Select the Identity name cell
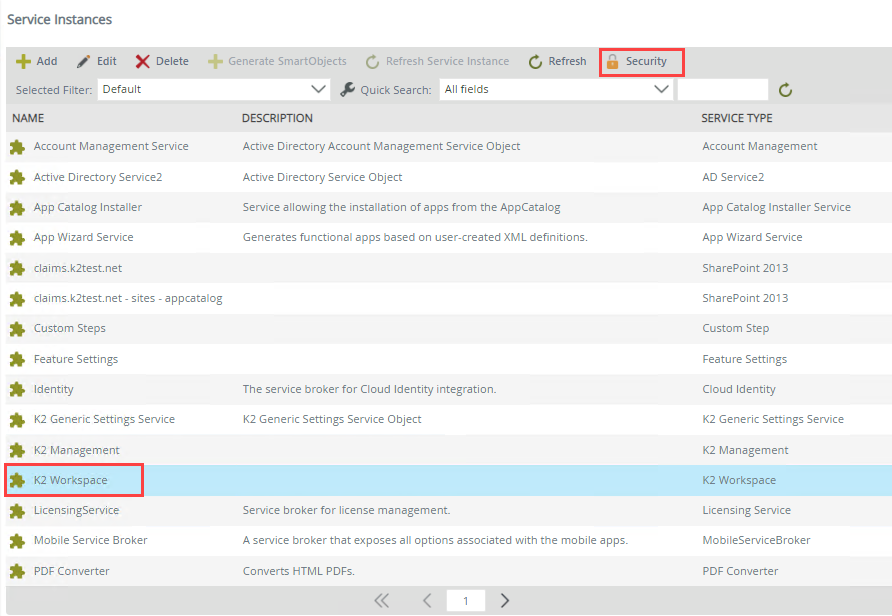Viewport: 892px width, 616px height. click(x=53, y=390)
